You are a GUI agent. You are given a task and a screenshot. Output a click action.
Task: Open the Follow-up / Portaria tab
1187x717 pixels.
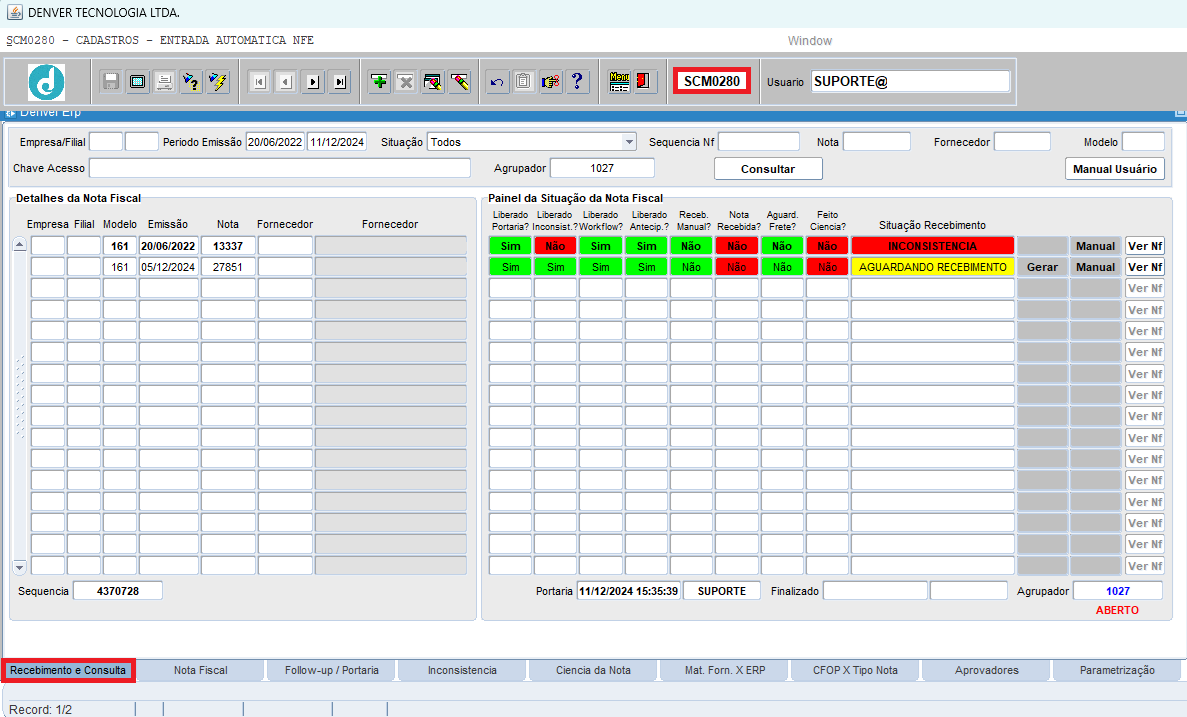click(332, 670)
